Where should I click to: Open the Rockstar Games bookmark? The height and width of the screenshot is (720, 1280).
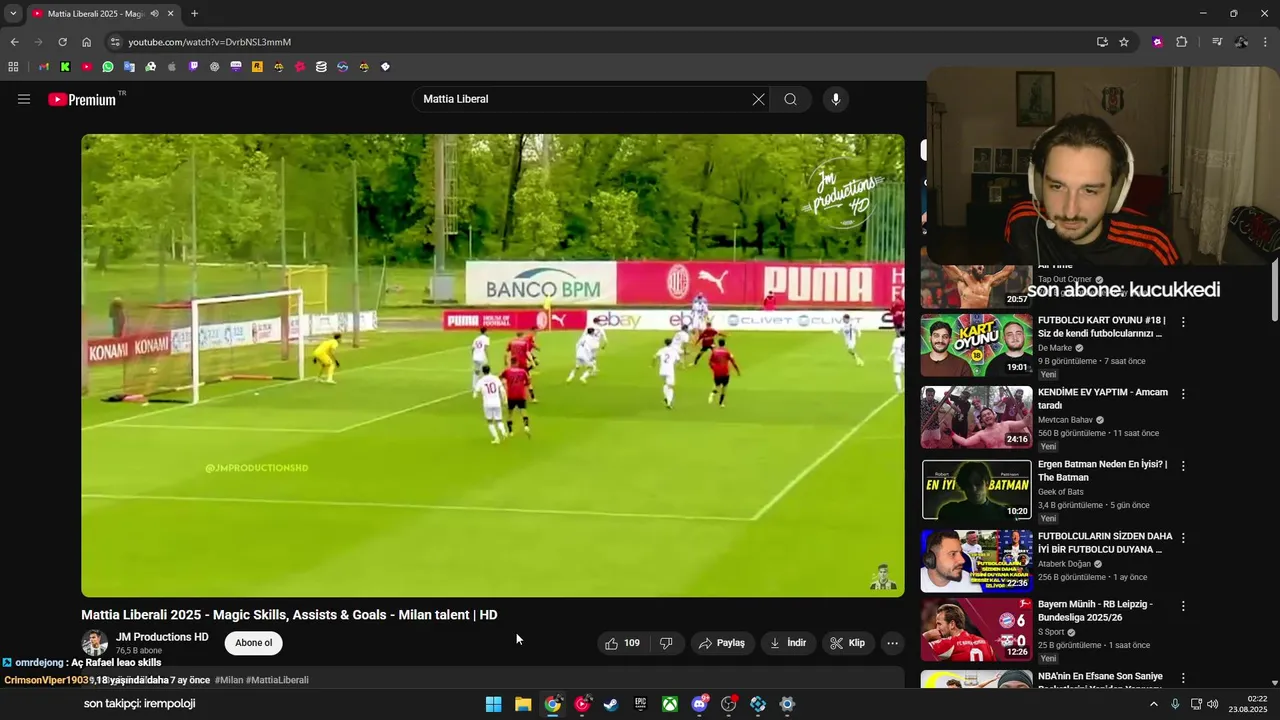(257, 67)
